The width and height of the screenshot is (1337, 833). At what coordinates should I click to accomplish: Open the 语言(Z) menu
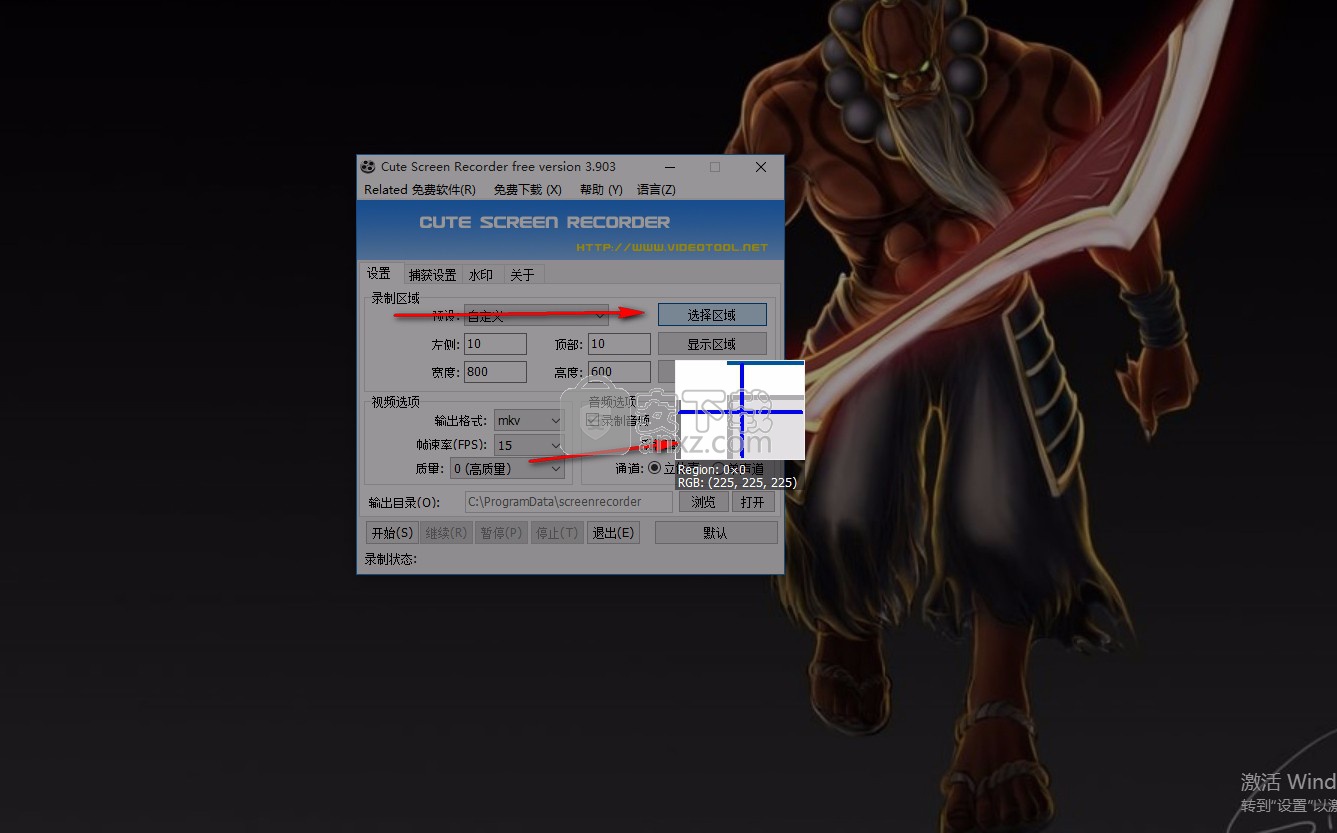coord(656,190)
